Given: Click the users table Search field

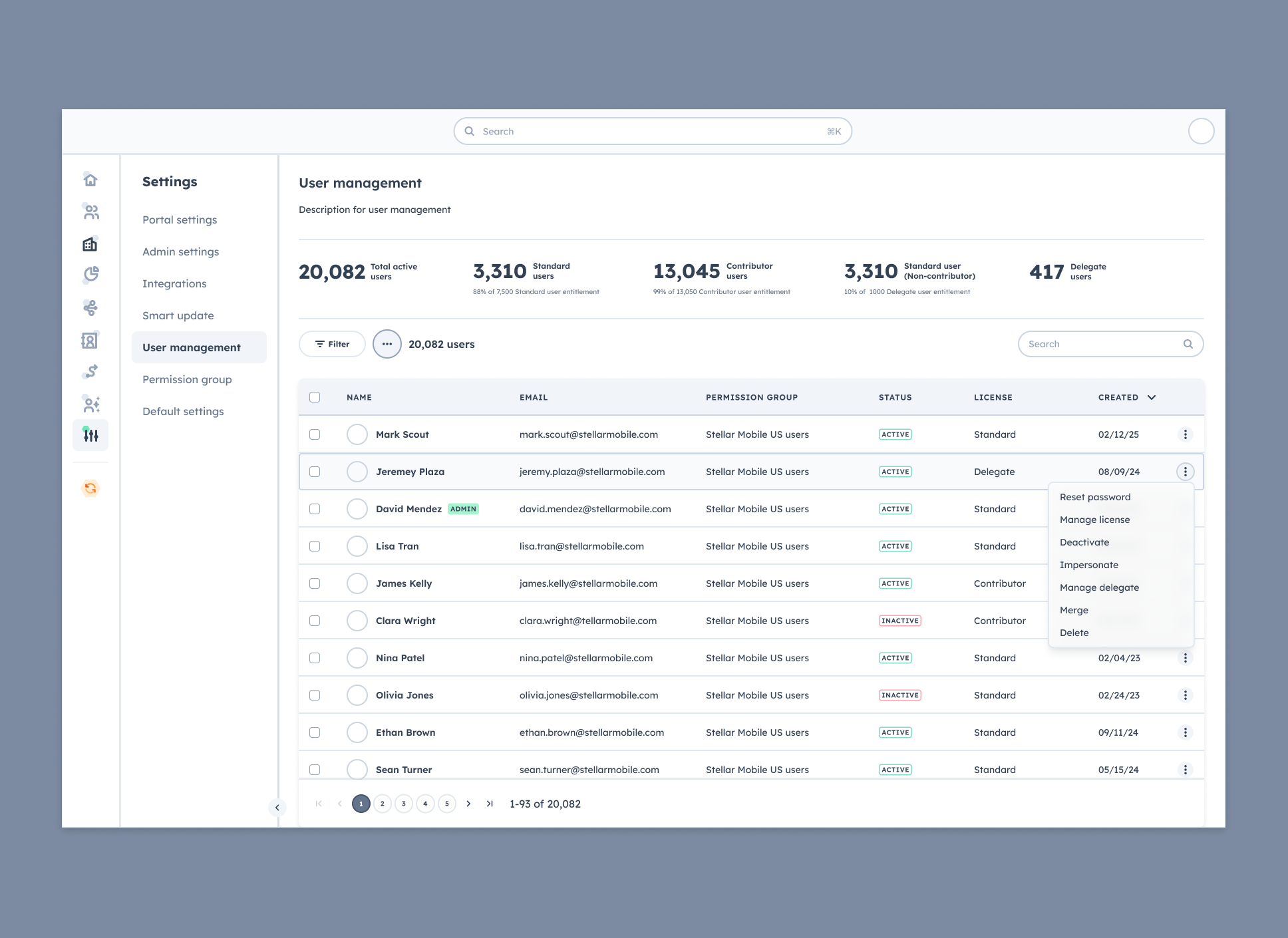Looking at the screenshot, I should pyautogui.click(x=1101, y=344).
